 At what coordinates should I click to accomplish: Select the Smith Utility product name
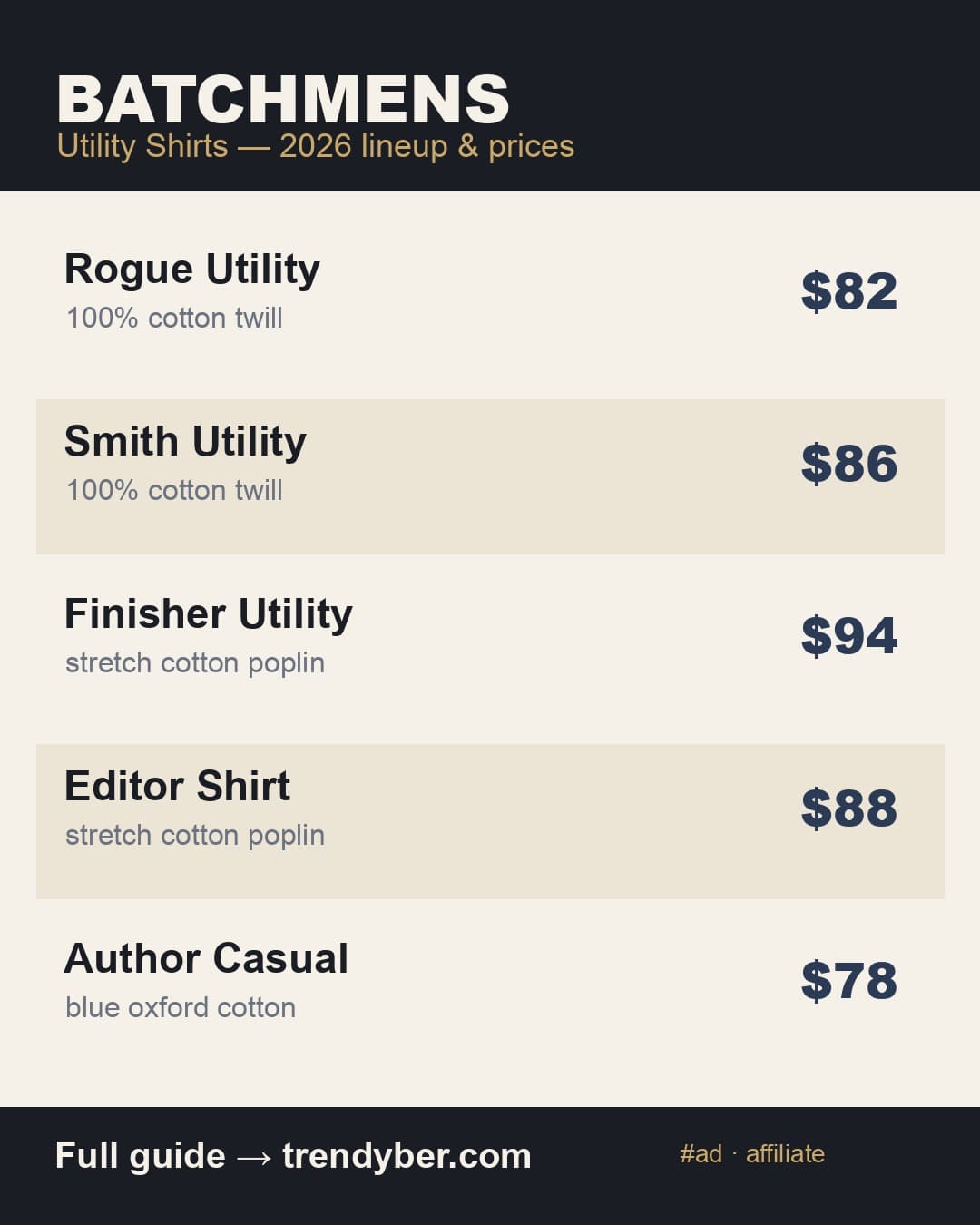pyautogui.click(x=185, y=442)
